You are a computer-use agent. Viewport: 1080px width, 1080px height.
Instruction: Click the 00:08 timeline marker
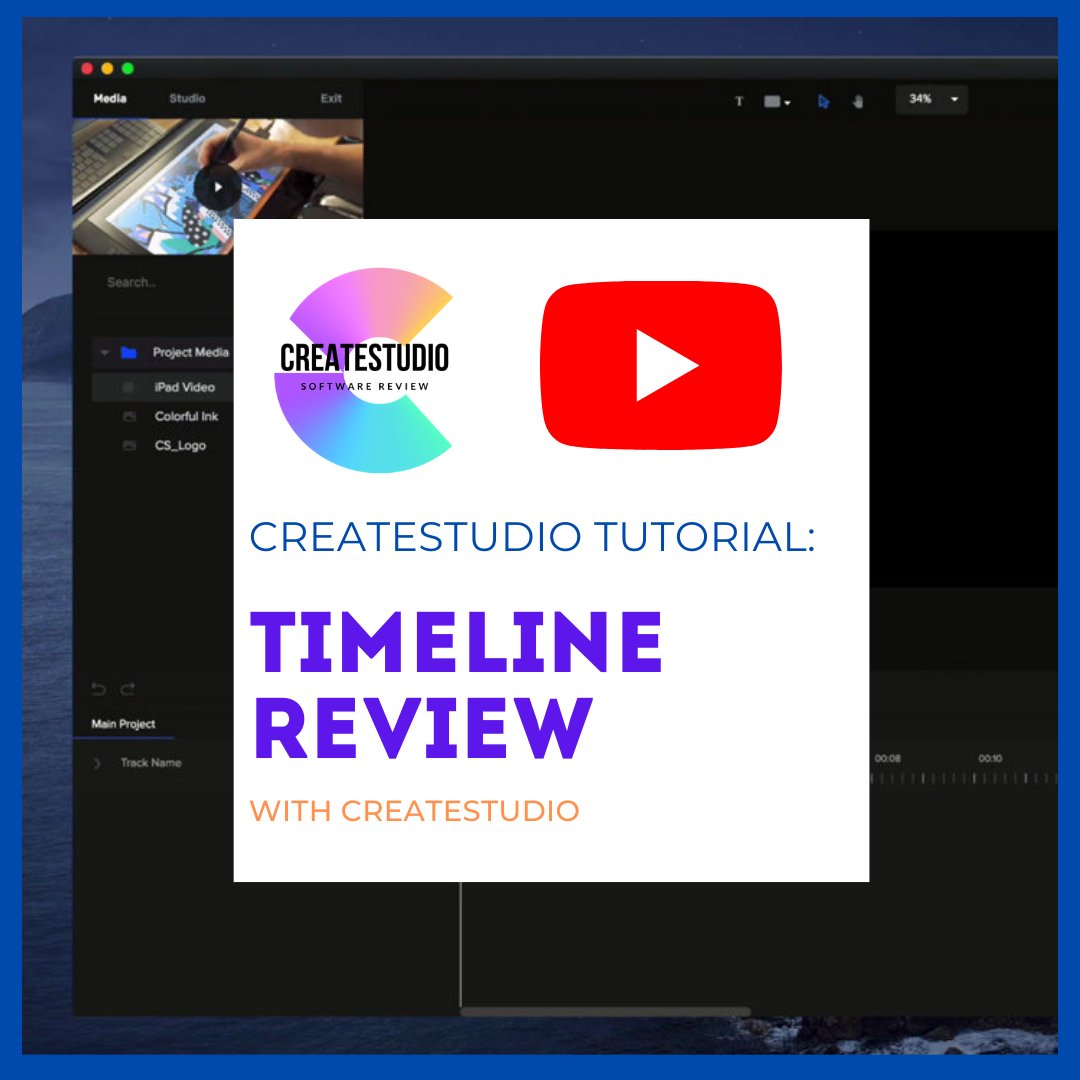coord(888,758)
